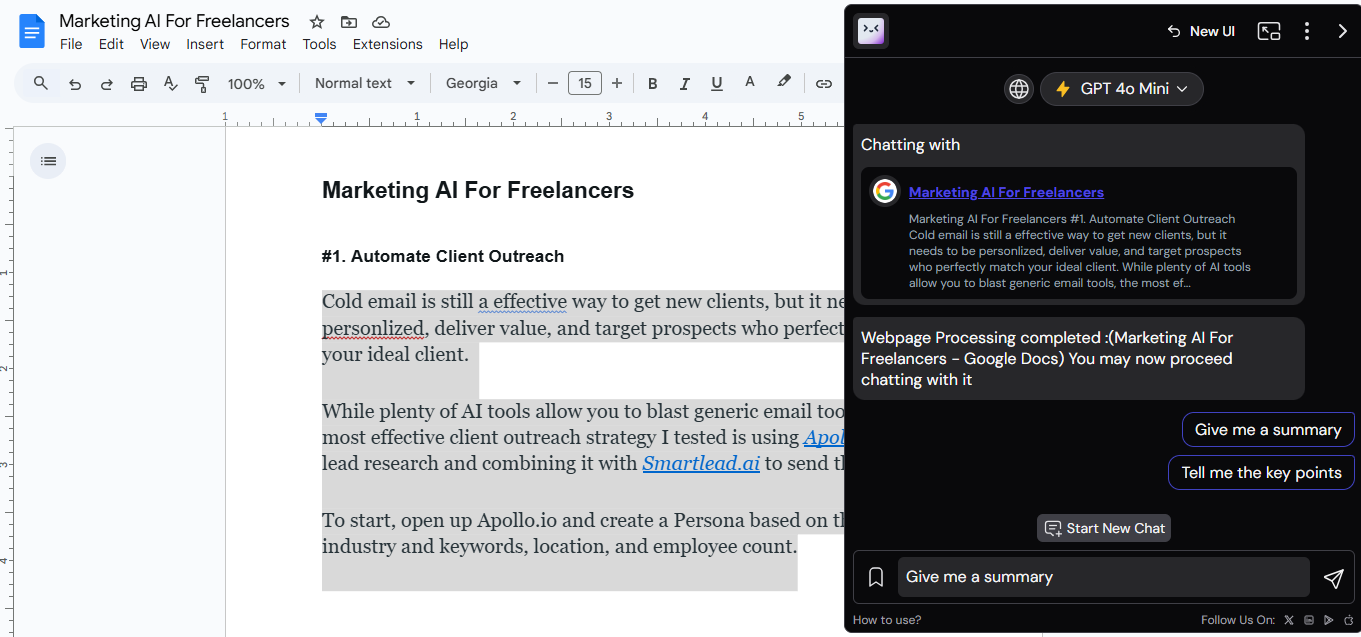The image size is (1361, 637).
Task: Toggle bold formatting
Action: (653, 84)
